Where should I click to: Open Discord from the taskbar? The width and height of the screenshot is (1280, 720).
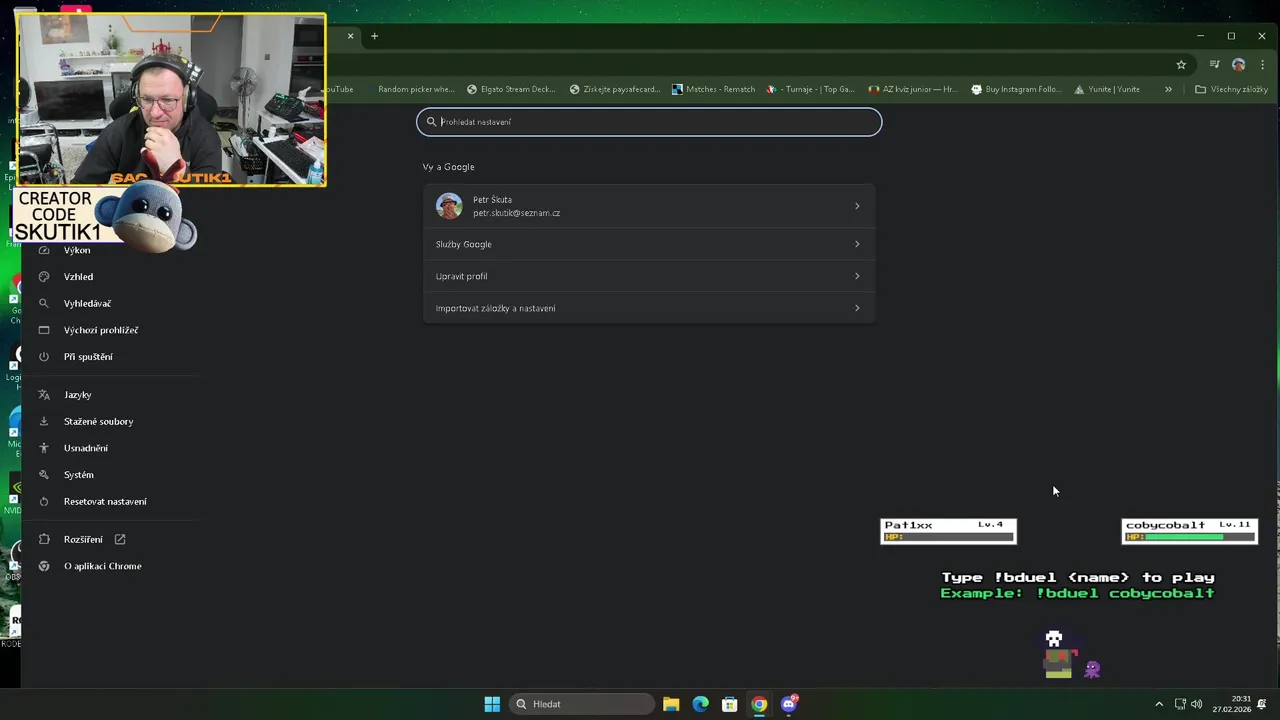coord(789,704)
